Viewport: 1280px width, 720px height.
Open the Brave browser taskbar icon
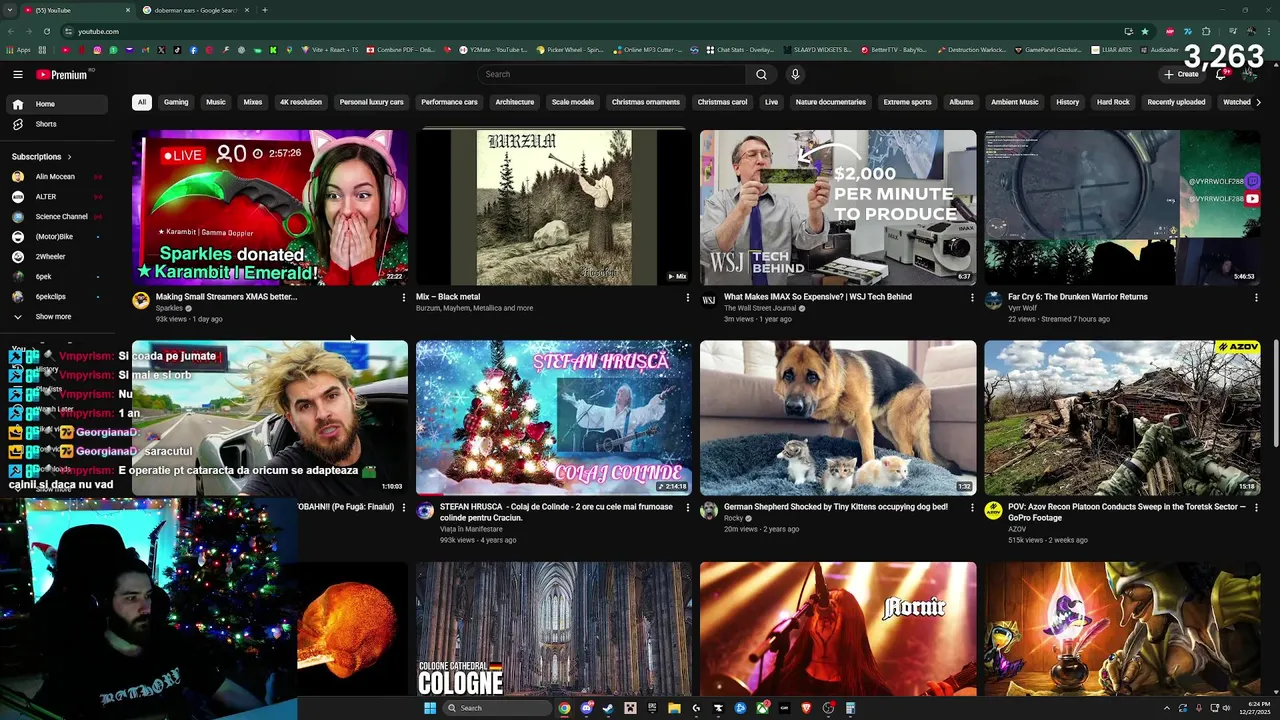pos(806,708)
